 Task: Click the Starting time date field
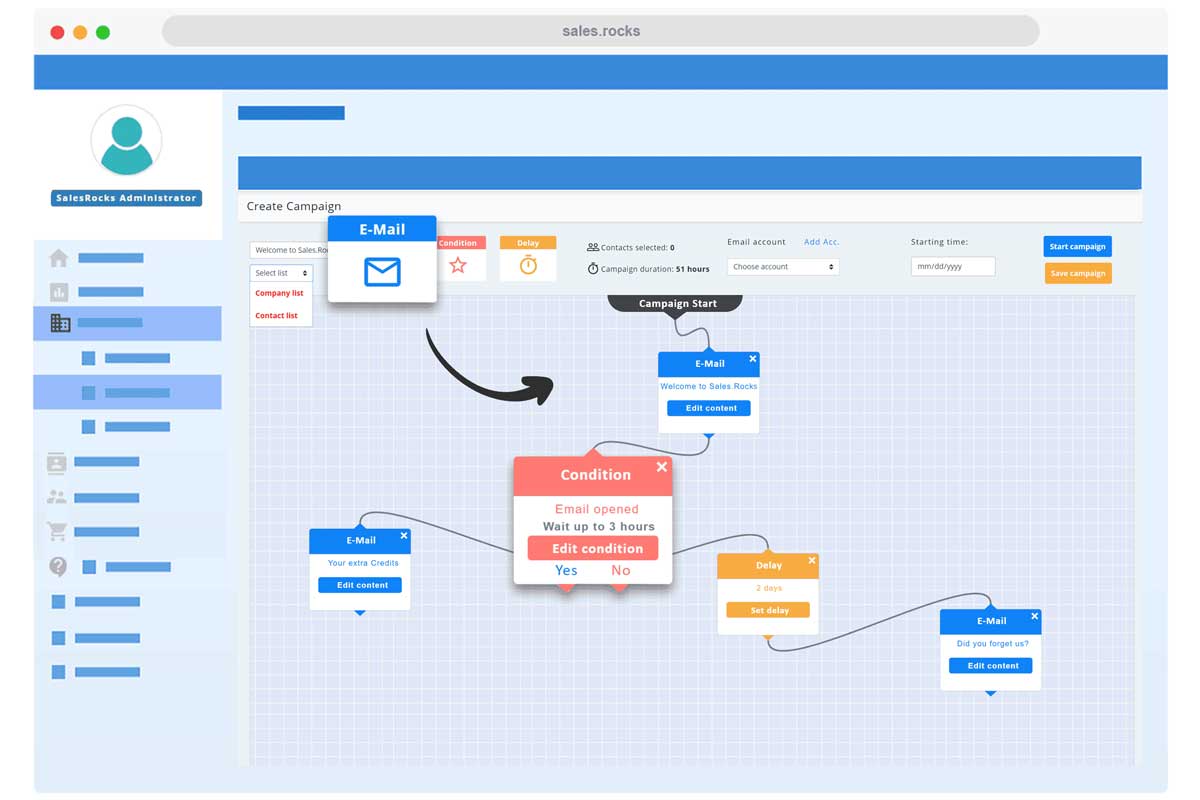(x=952, y=267)
